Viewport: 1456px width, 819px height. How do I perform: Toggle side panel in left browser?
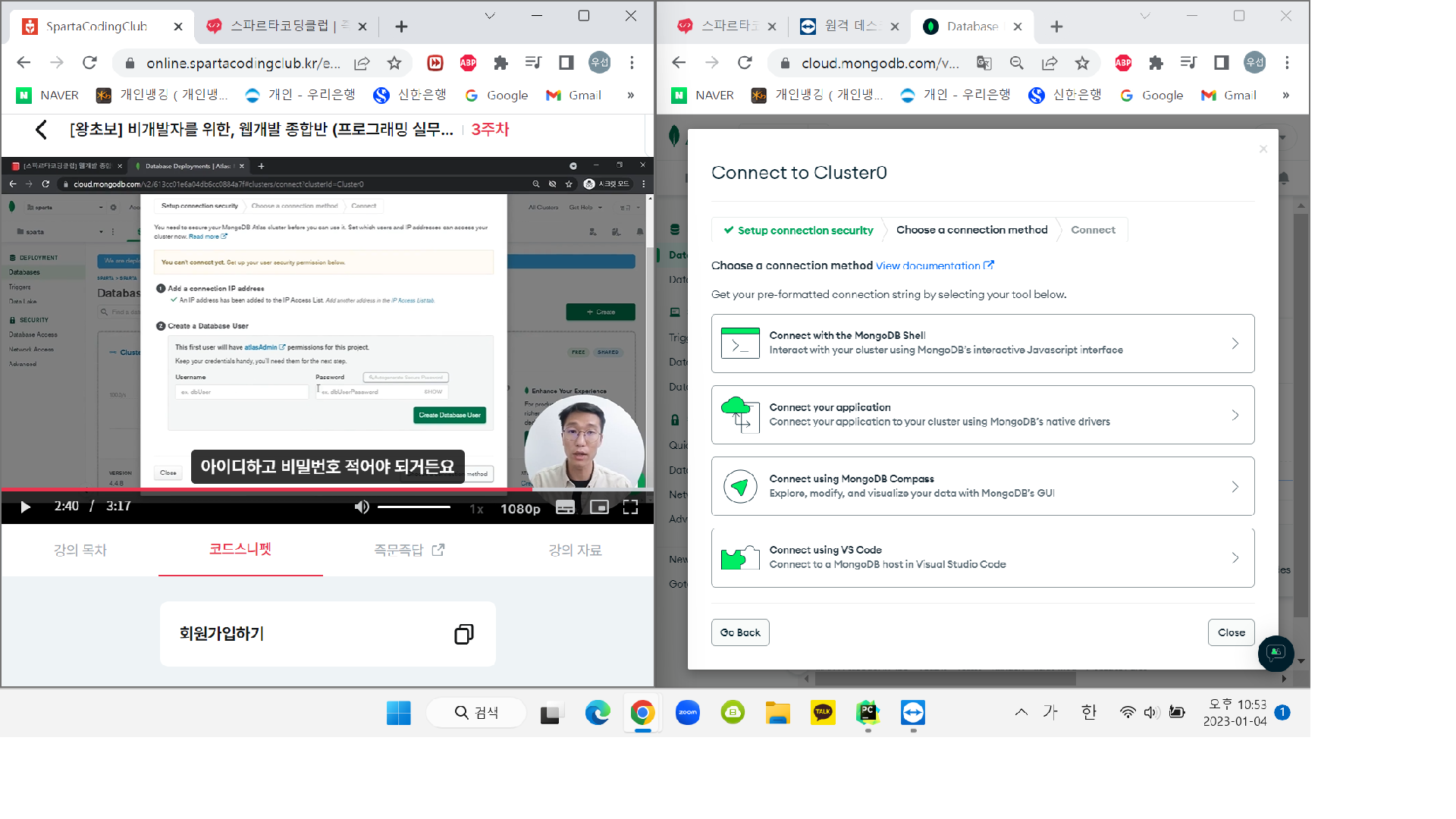pyautogui.click(x=566, y=63)
